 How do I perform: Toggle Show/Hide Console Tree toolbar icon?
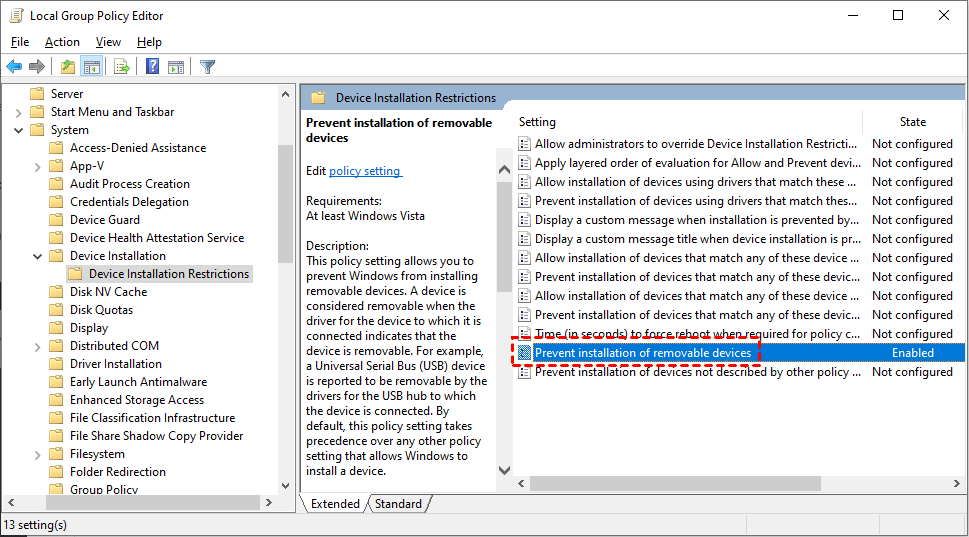click(x=91, y=67)
